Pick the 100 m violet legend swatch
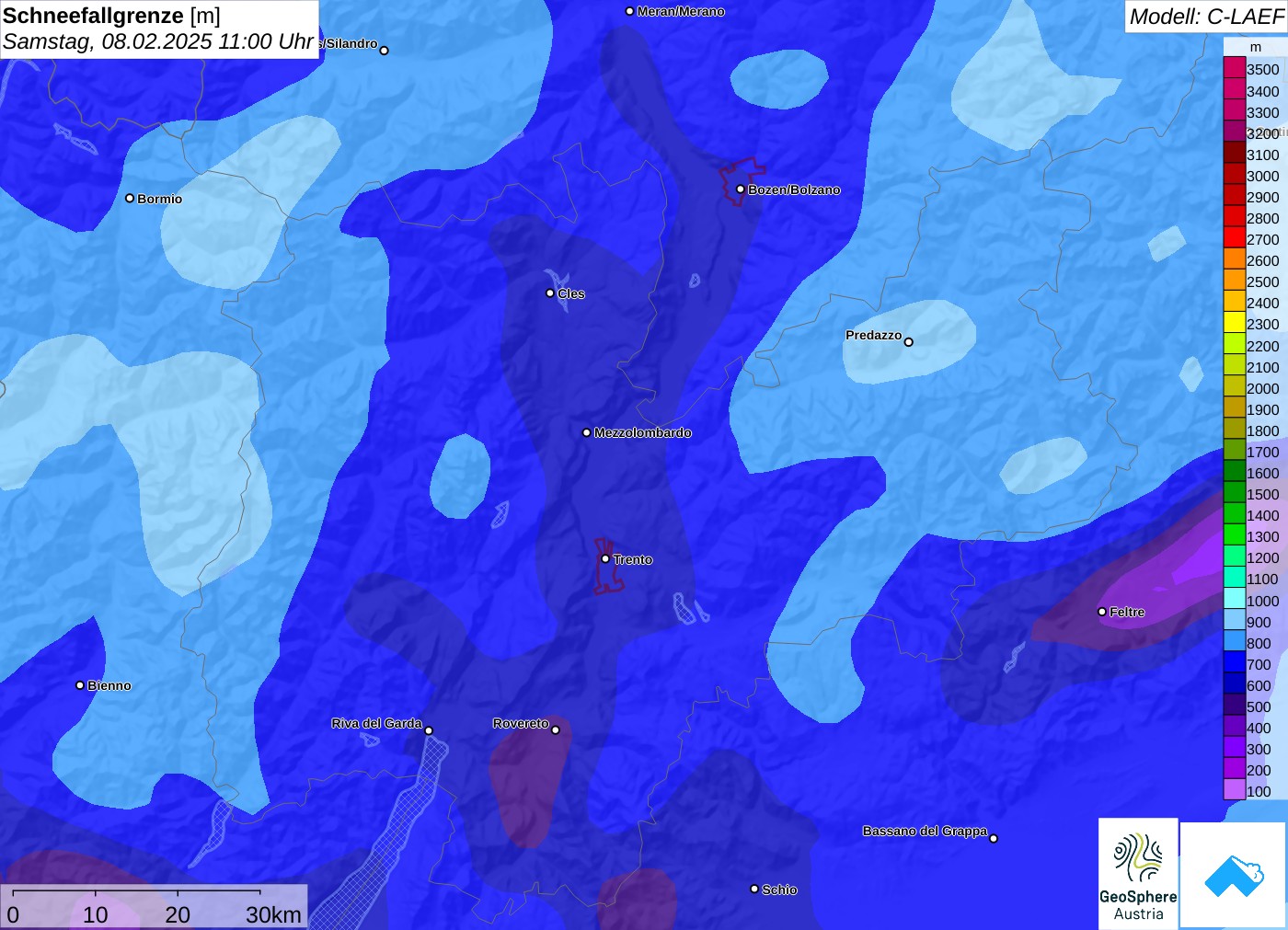The image size is (1288, 930). pyautogui.click(x=1235, y=790)
